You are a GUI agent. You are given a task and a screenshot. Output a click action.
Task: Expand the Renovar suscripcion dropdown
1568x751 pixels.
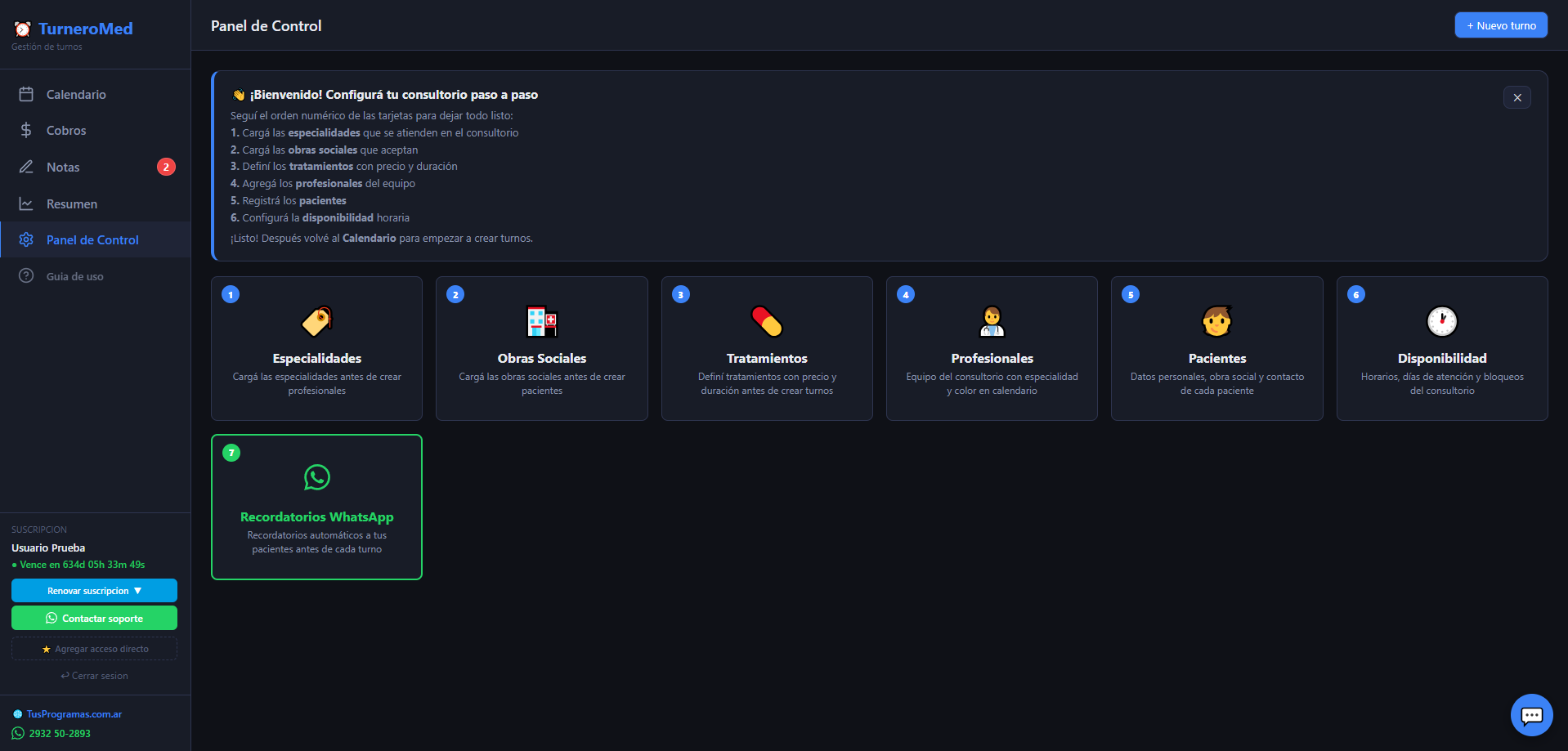point(94,590)
